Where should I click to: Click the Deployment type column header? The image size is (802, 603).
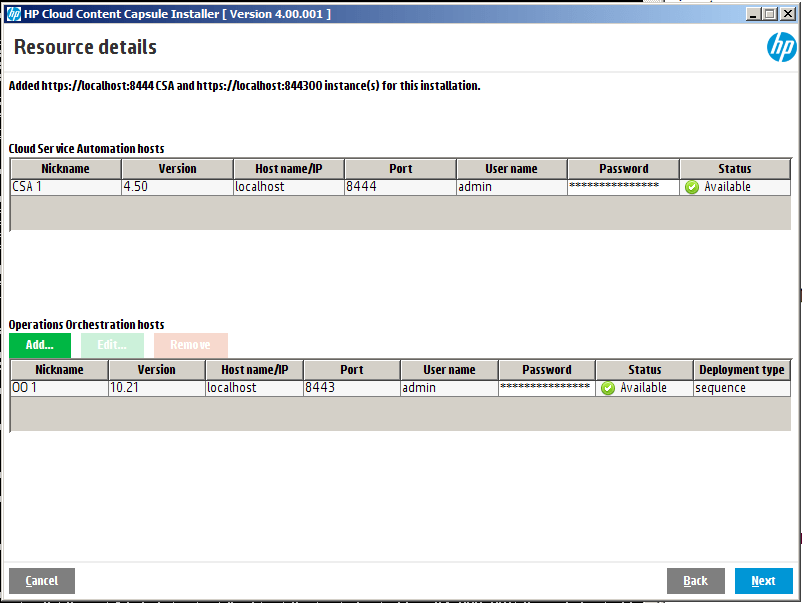[x=741, y=369]
